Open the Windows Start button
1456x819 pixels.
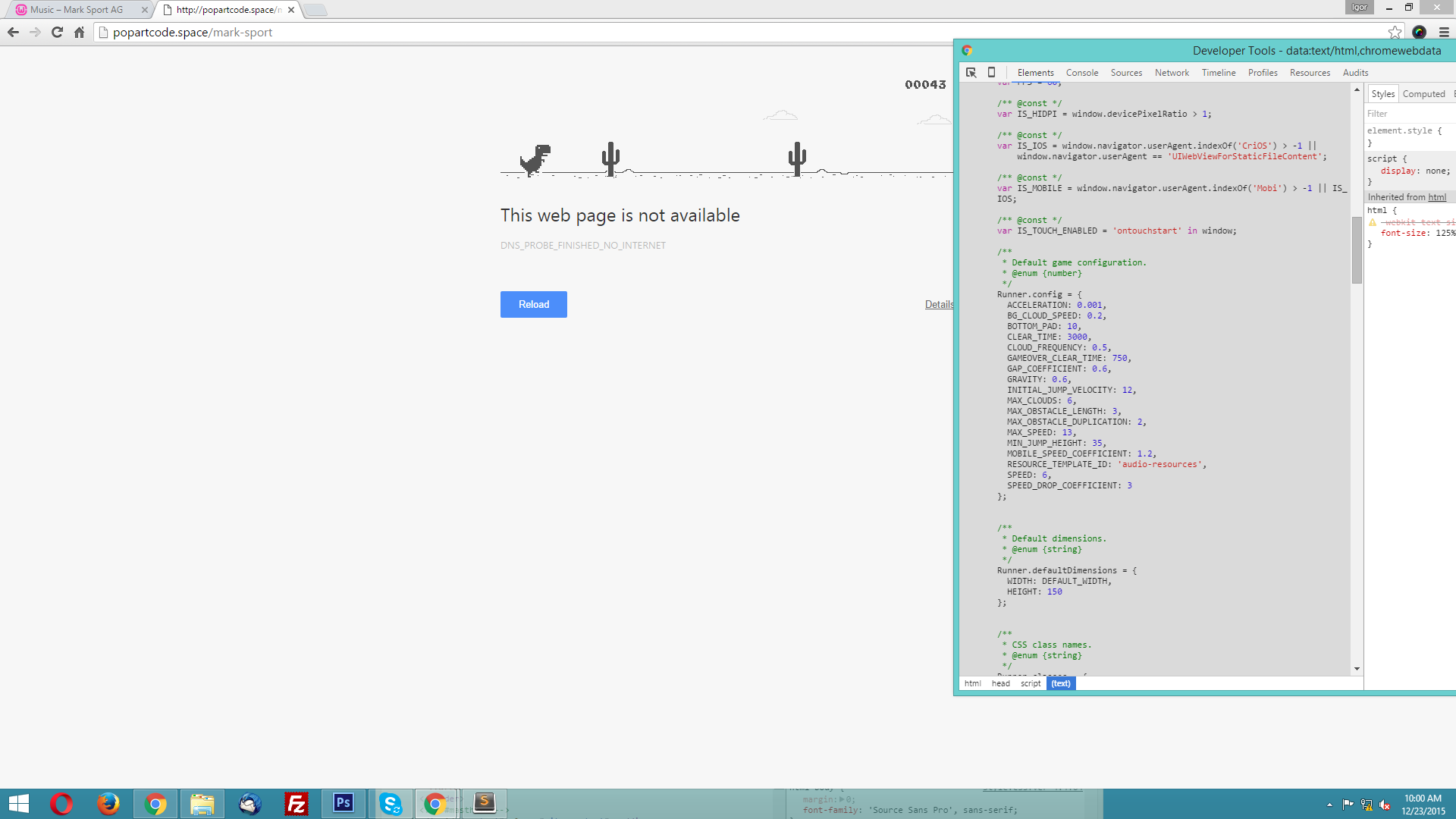19,804
